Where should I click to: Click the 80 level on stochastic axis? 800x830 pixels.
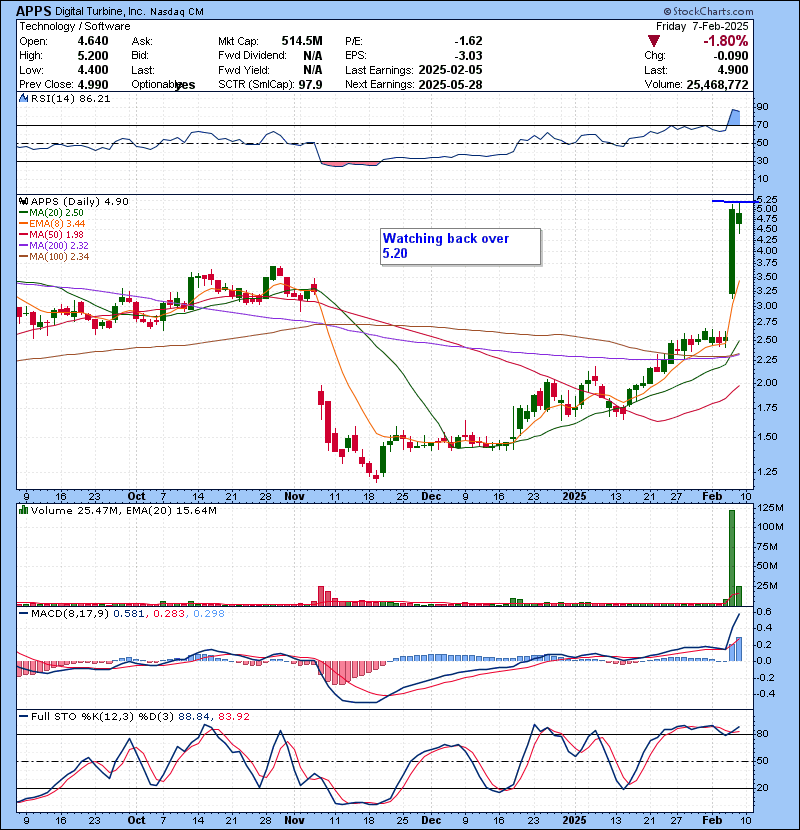[763, 734]
